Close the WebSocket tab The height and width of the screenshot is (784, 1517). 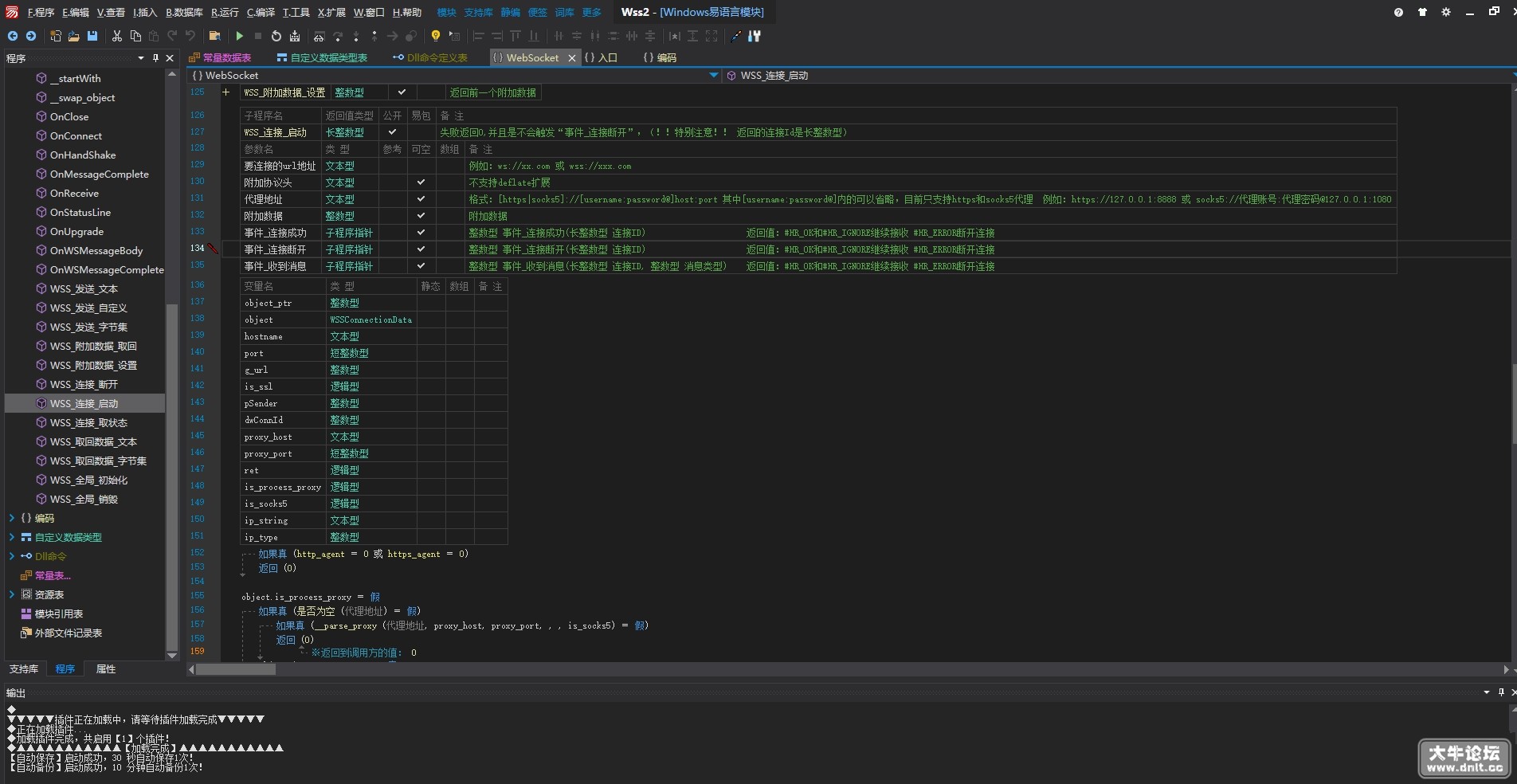(x=572, y=58)
